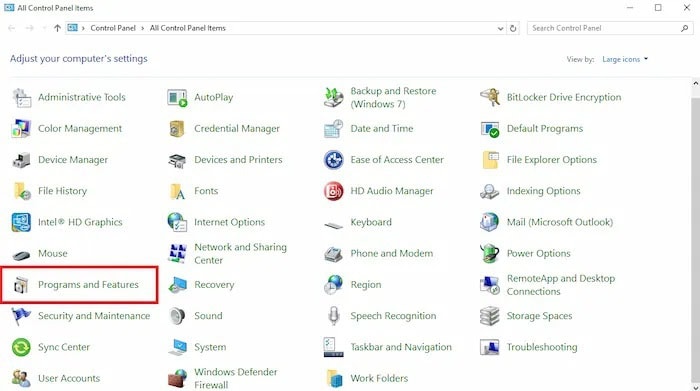Refresh the Control Panel view

[x=513, y=28]
